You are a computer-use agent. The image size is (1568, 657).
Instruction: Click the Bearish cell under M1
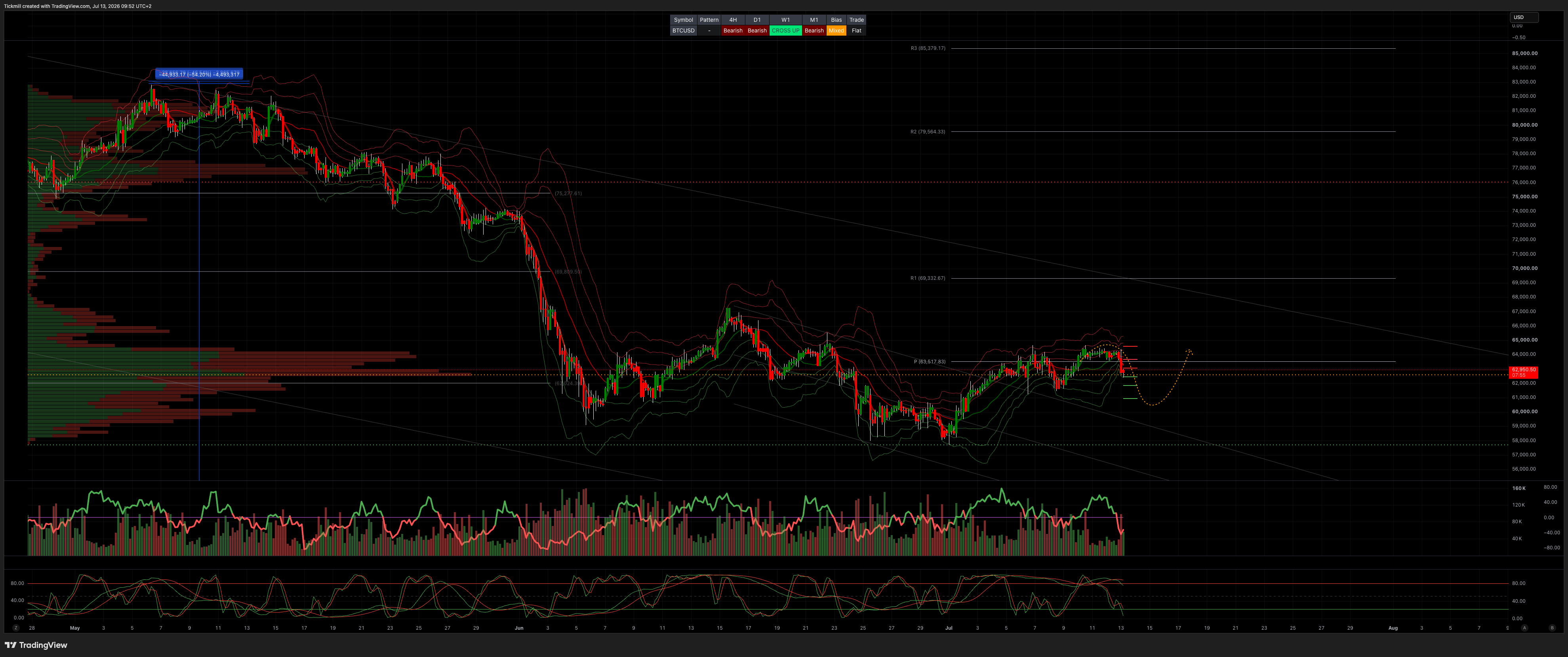click(814, 30)
